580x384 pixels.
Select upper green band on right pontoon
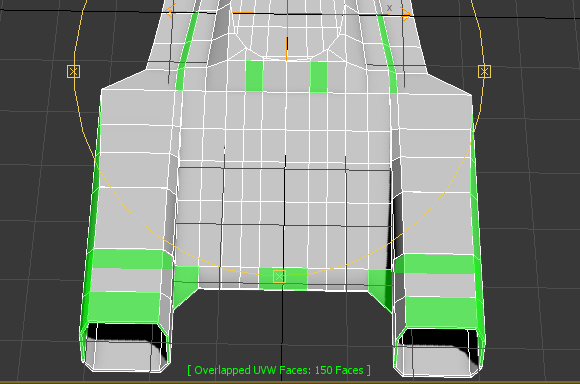(435, 264)
